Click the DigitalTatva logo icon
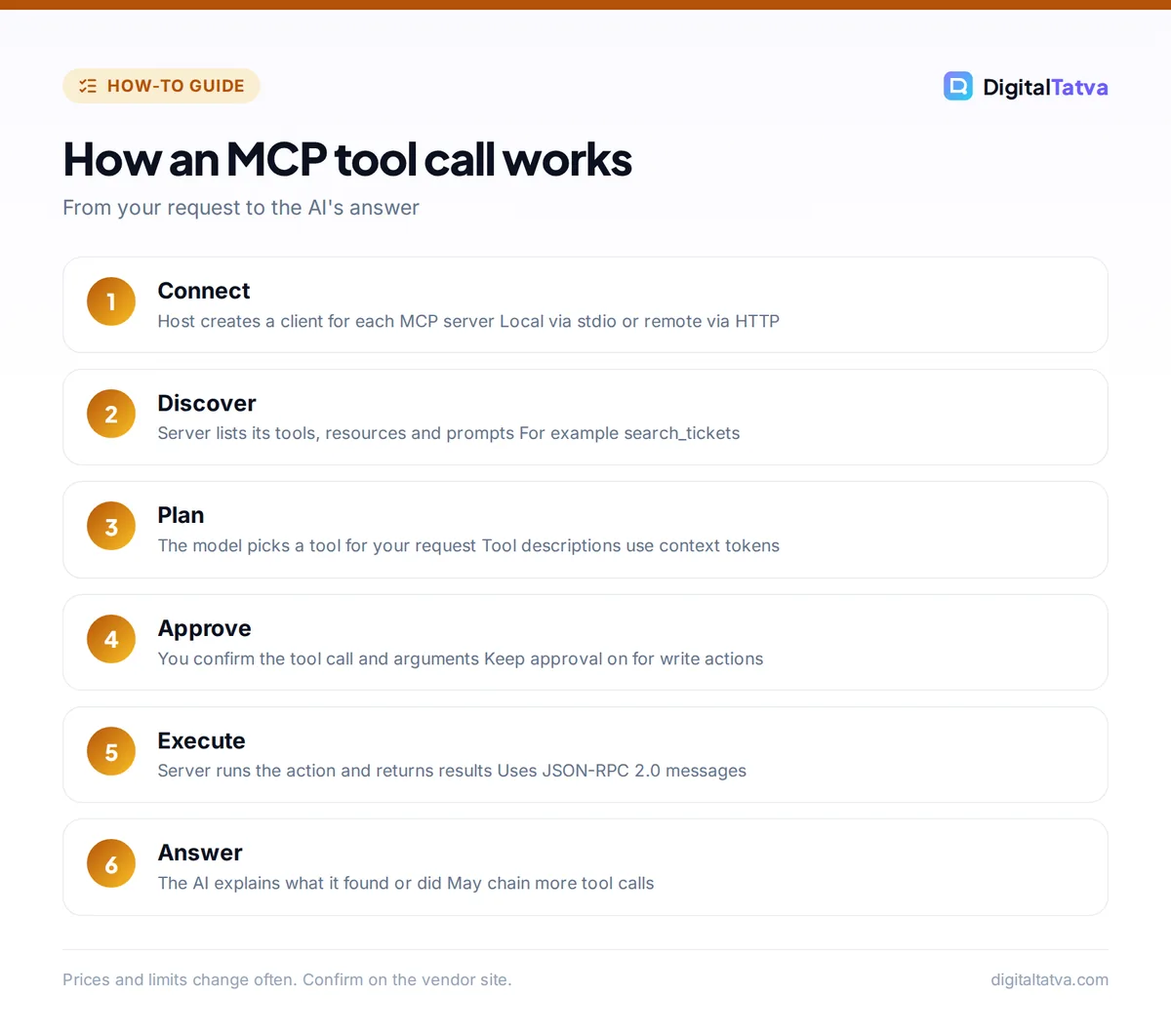 click(x=958, y=87)
